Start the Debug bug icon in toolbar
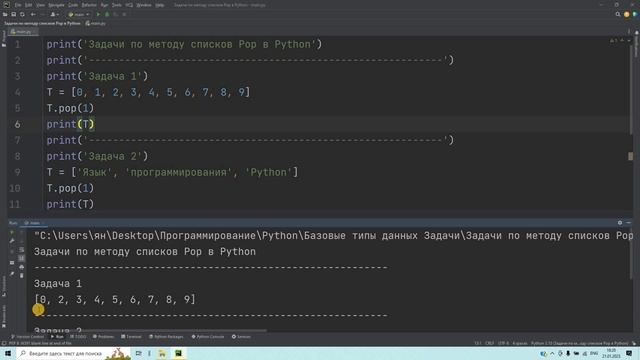The image size is (640, 360). pyautogui.click(x=107, y=14)
